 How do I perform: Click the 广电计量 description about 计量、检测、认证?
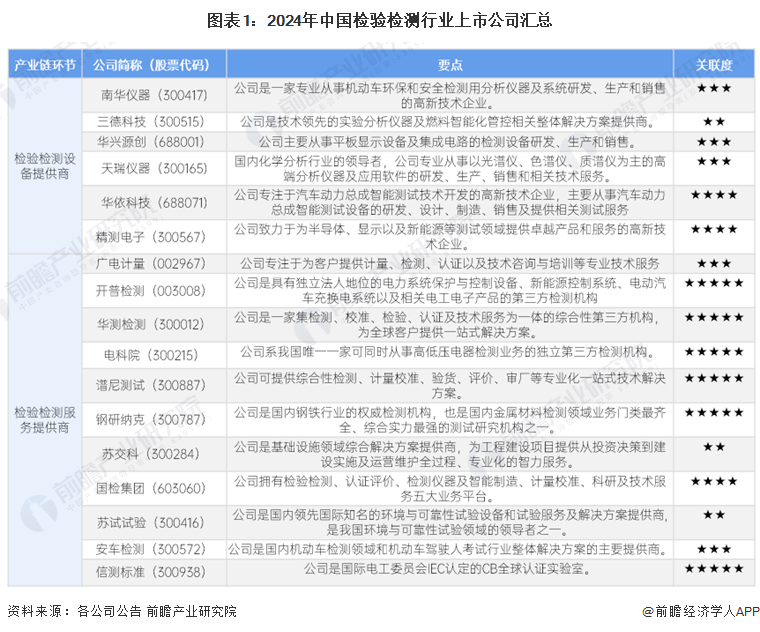coord(450,264)
